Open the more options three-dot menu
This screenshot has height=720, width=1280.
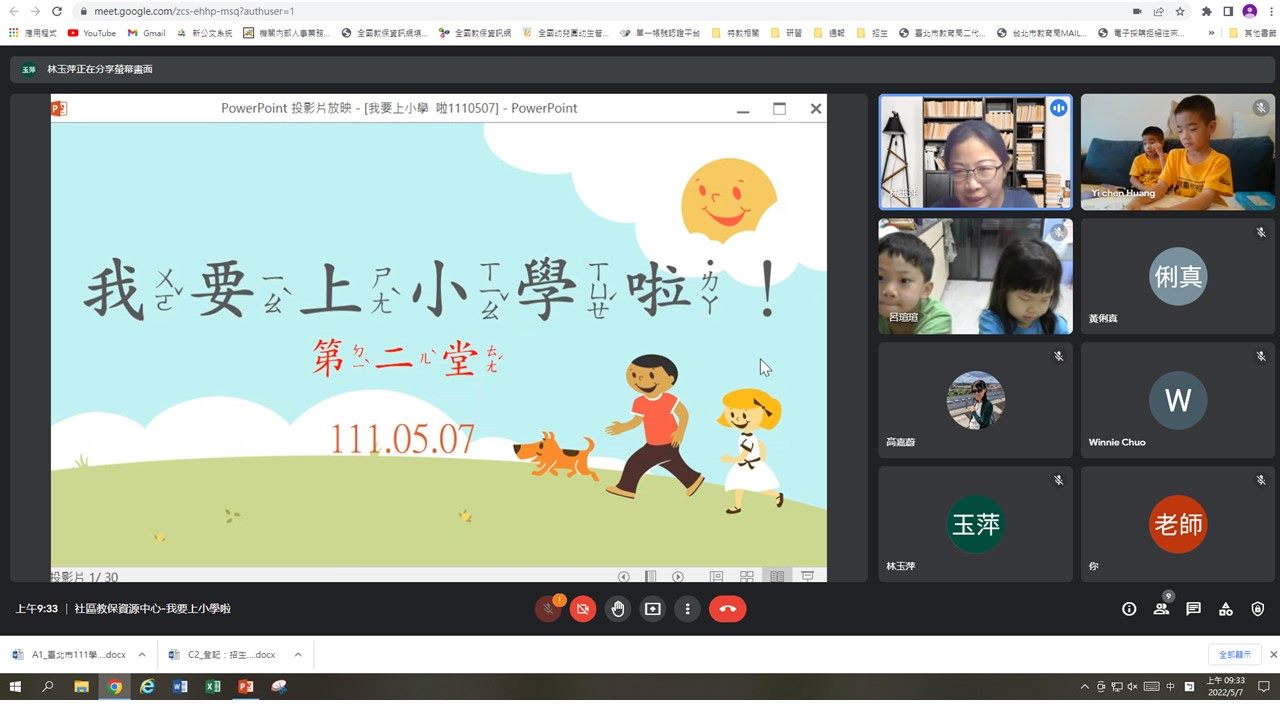pyautogui.click(x=687, y=608)
